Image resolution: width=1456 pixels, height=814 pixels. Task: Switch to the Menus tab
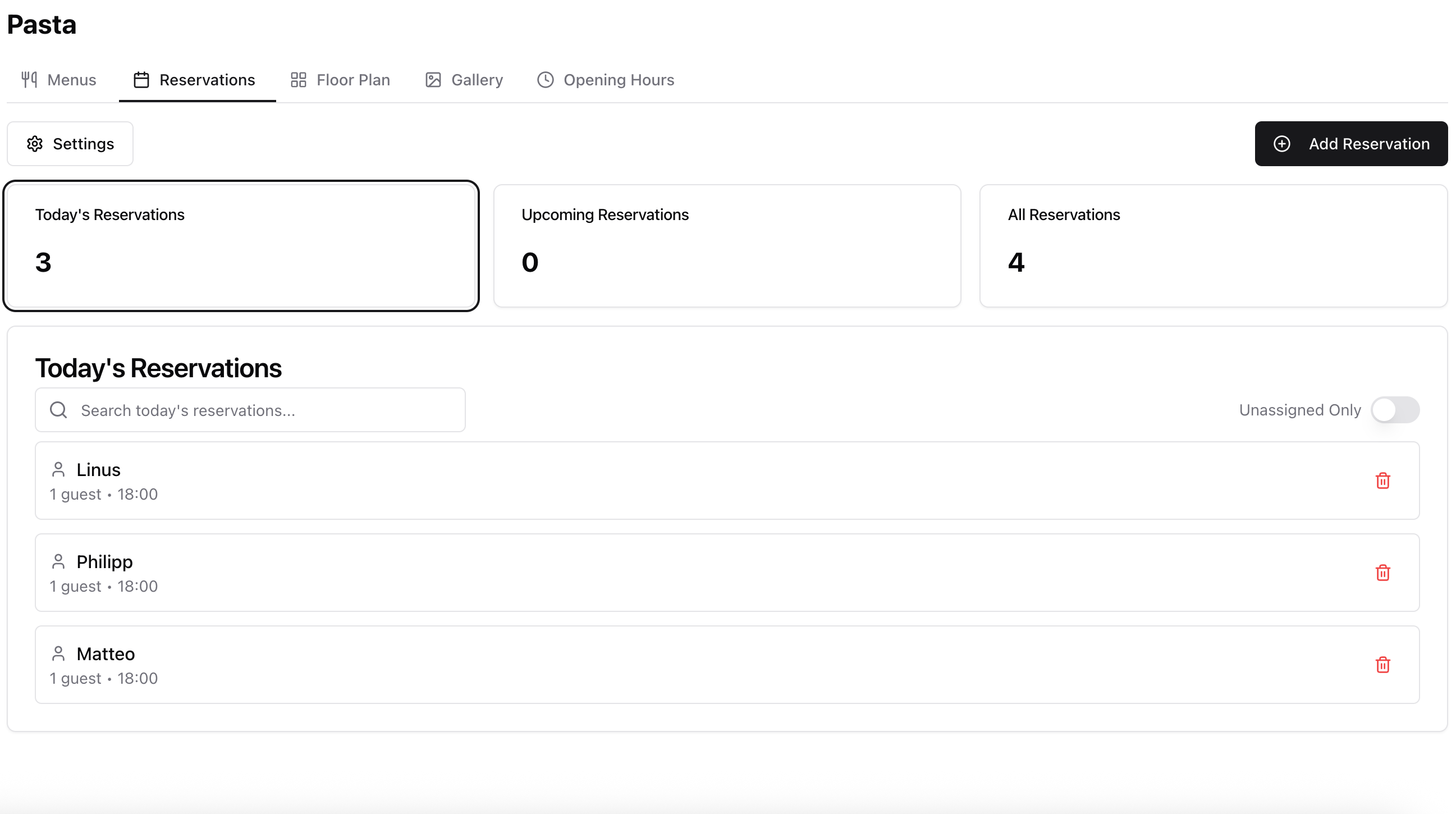pyautogui.click(x=59, y=80)
